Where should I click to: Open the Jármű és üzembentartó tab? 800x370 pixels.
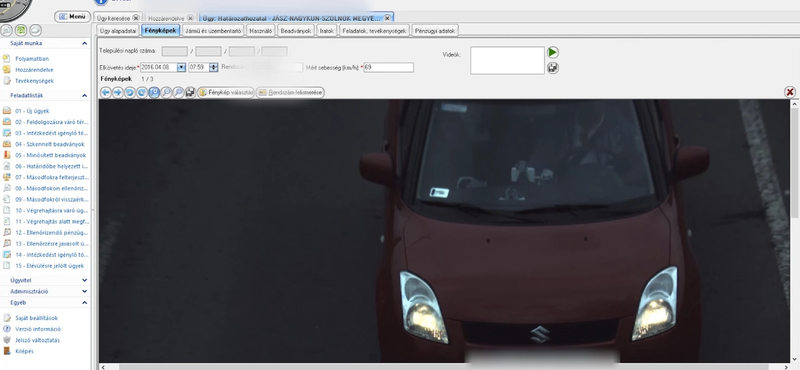coord(213,31)
